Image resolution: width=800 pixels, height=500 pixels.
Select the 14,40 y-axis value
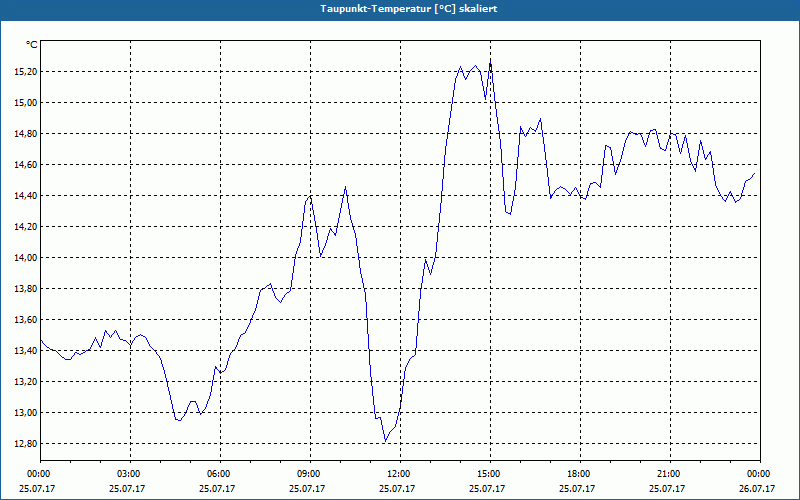click(26, 196)
